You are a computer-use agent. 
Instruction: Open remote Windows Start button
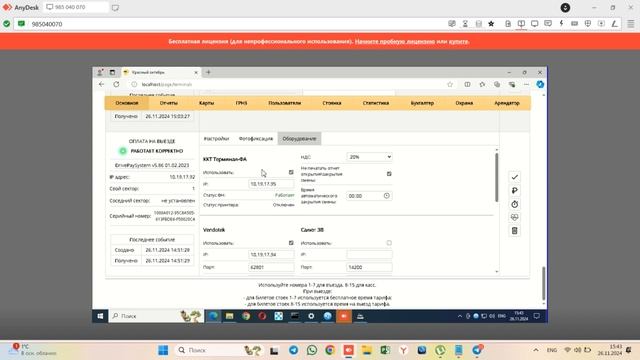coord(100,316)
